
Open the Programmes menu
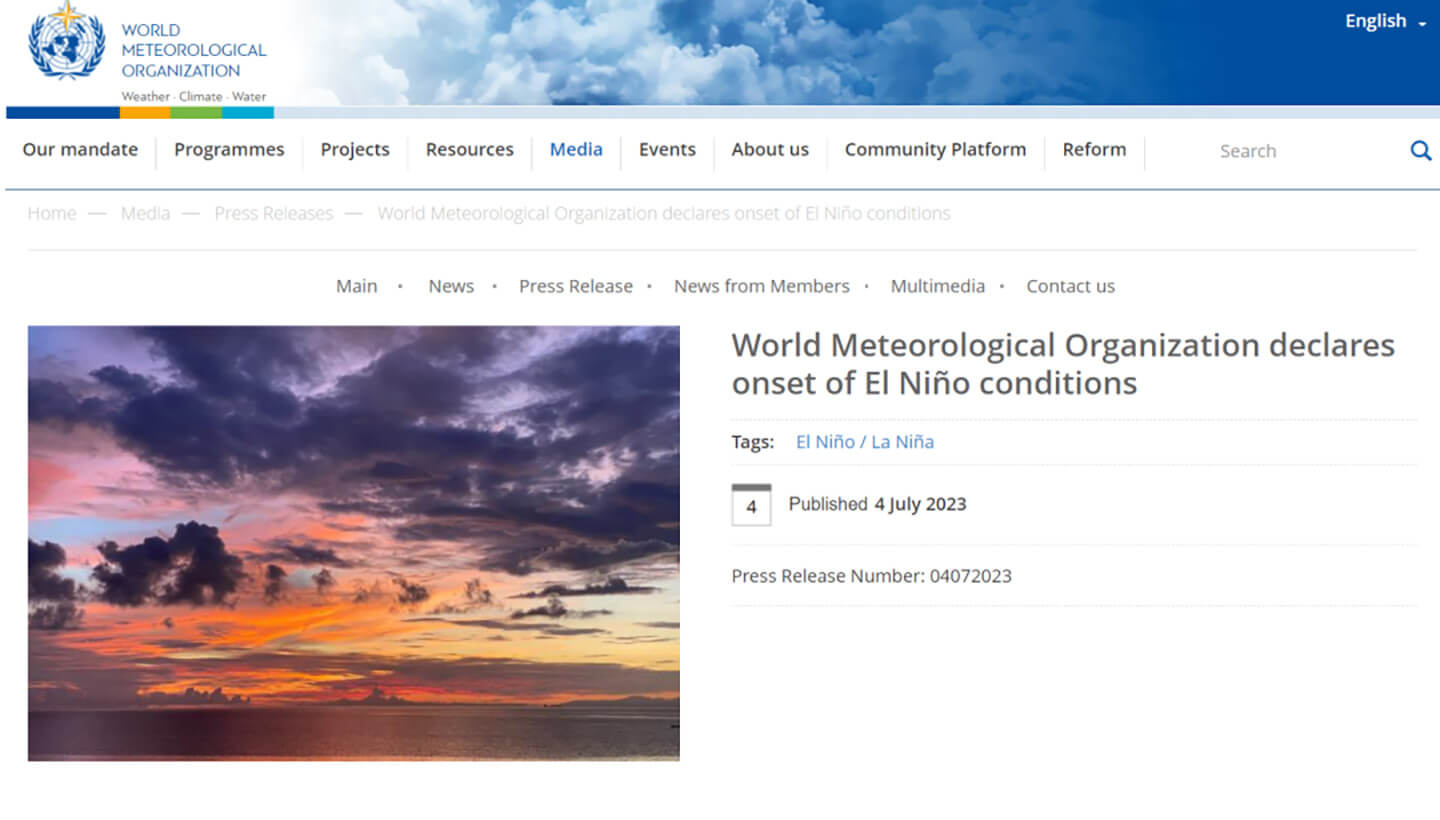pos(229,150)
